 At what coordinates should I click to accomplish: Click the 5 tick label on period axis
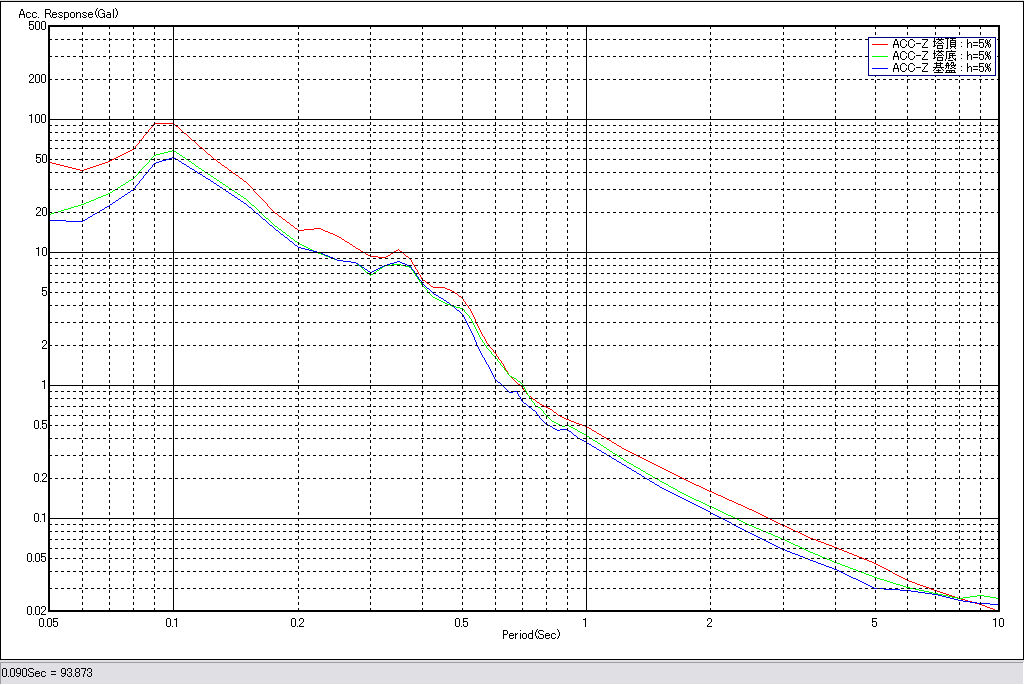tap(874, 622)
